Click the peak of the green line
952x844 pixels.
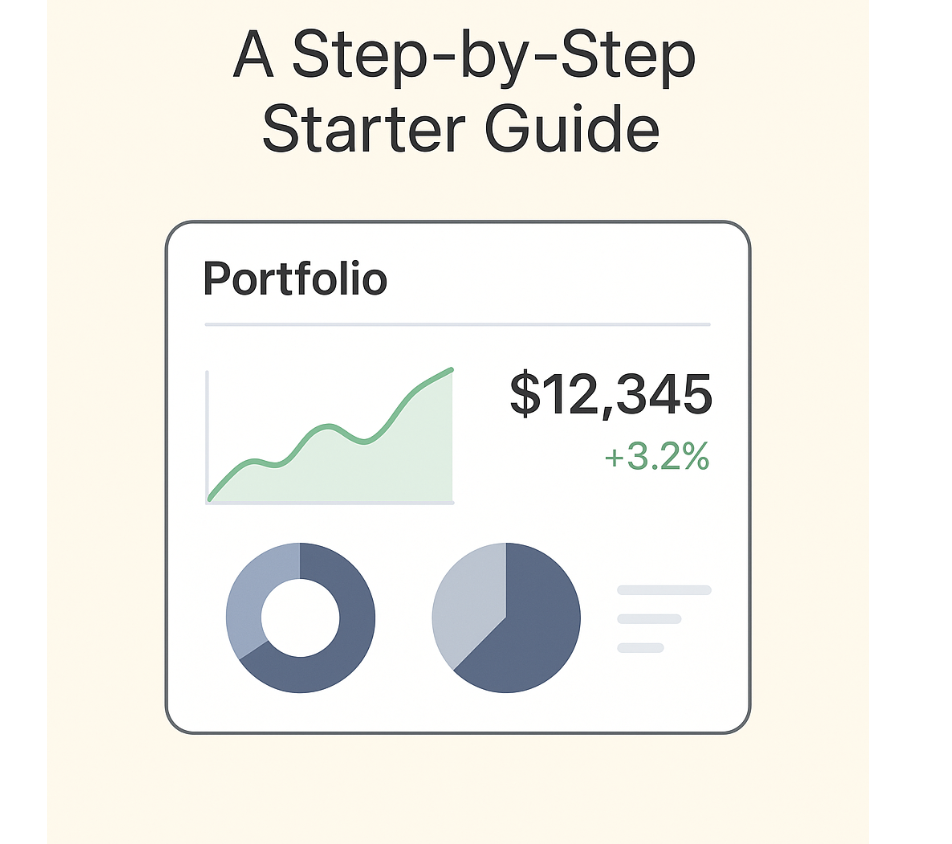pos(451,370)
